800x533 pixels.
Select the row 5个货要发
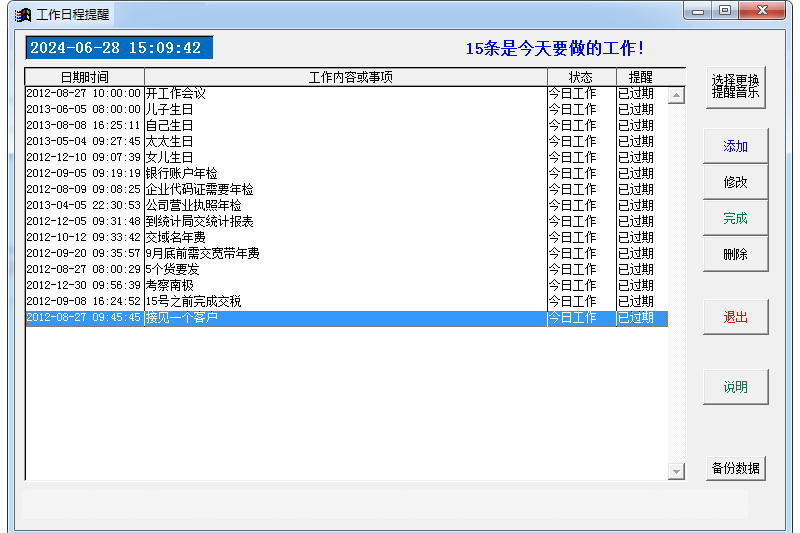(x=346, y=269)
